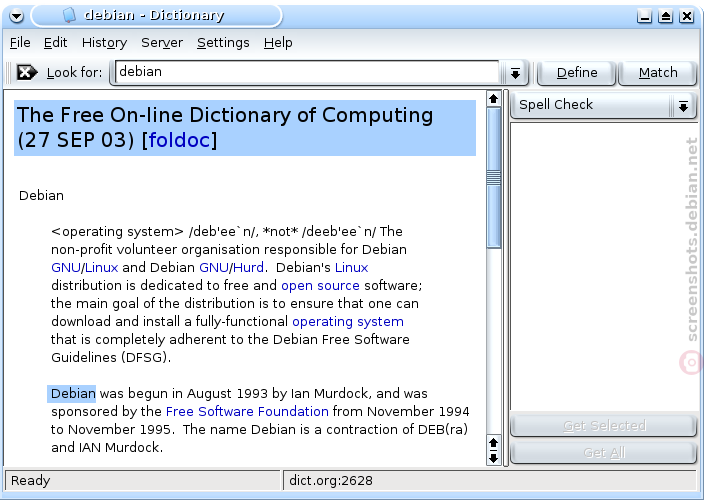Screen dimensions: 704x500
Task: Open the window menu arrow in title bar
Action: [x=16, y=16]
